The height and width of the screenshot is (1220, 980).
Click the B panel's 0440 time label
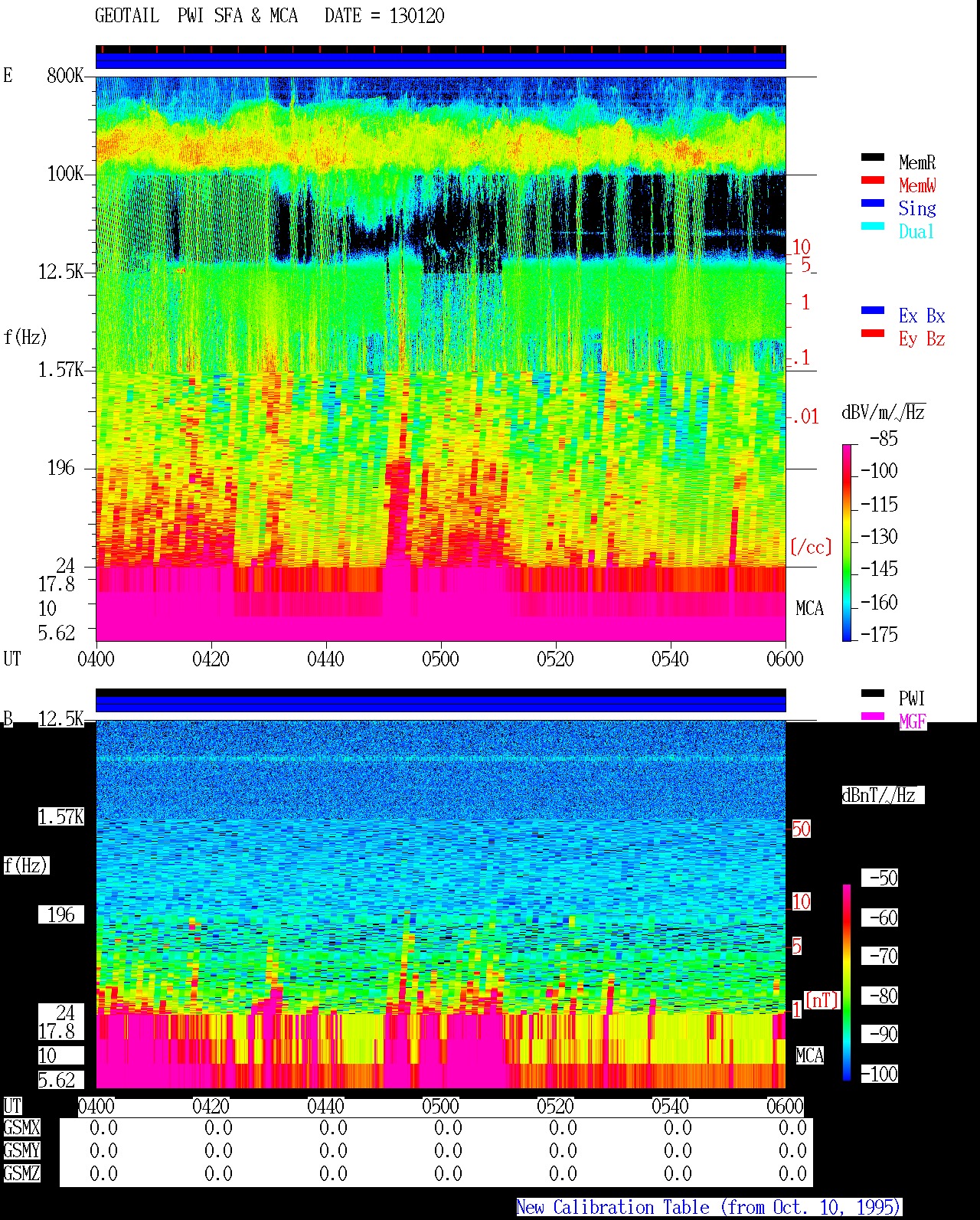[325, 1106]
